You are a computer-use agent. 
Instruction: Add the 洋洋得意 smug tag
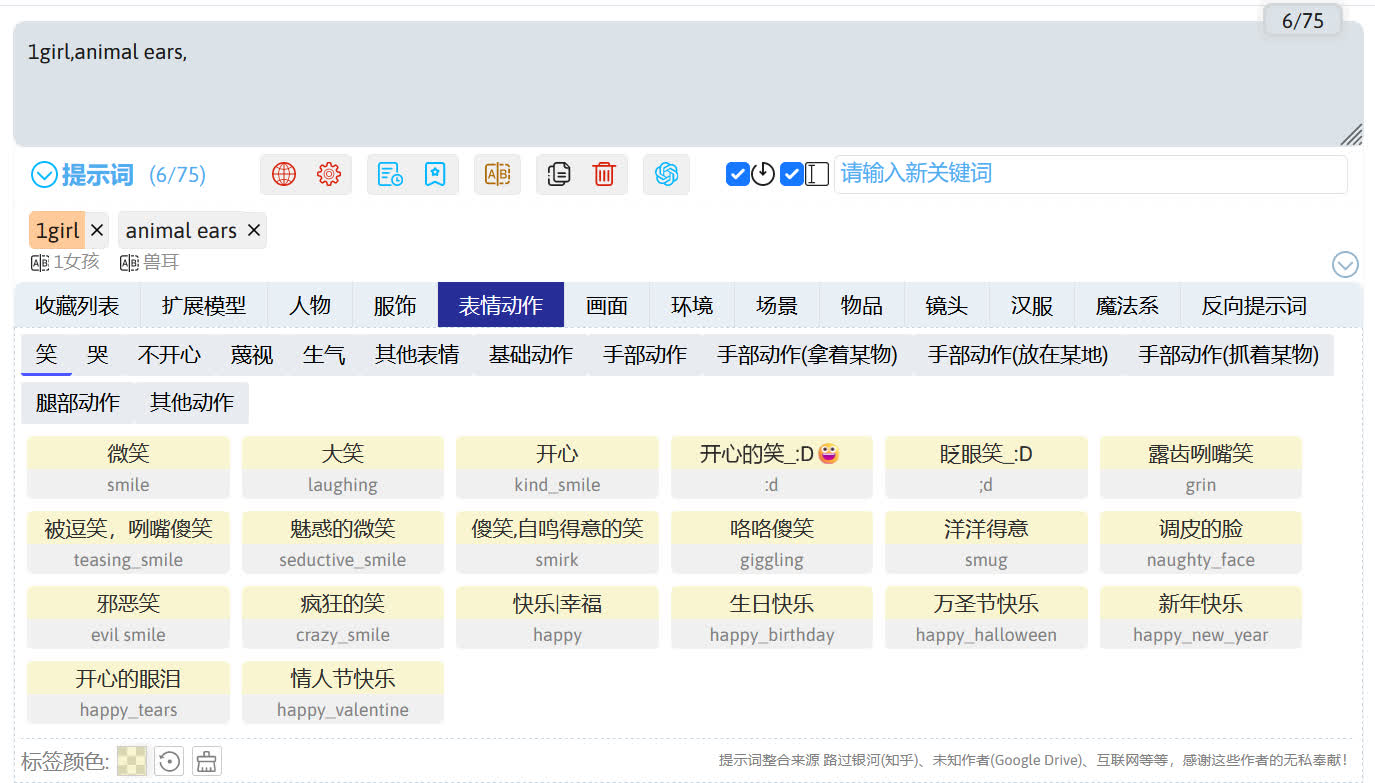click(986, 542)
